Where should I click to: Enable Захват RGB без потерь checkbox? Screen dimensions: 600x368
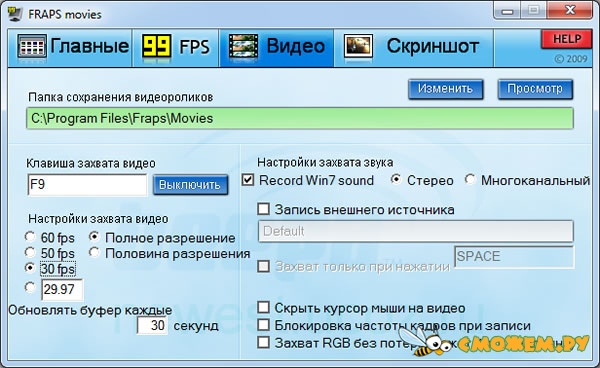pos(263,342)
